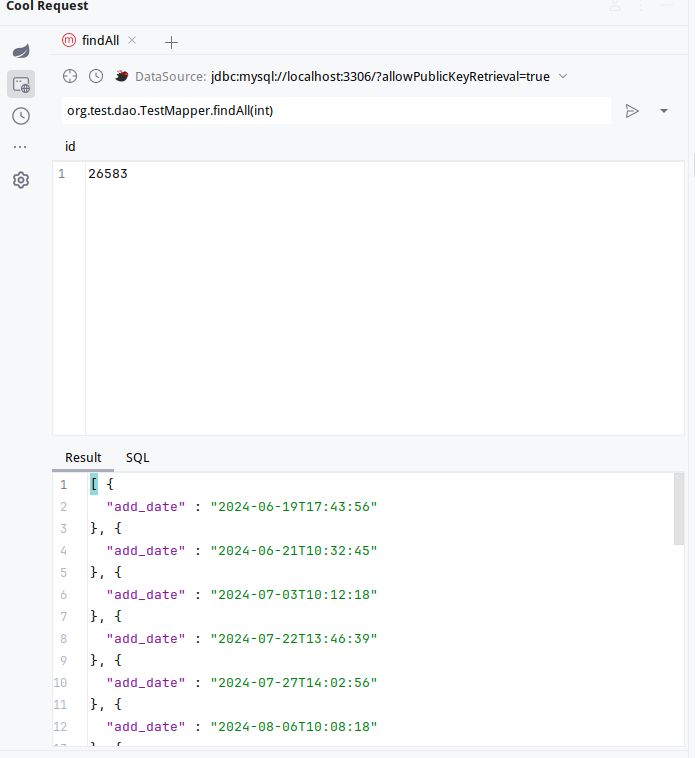Click the MySQL icon before DataSource label

point(122,76)
